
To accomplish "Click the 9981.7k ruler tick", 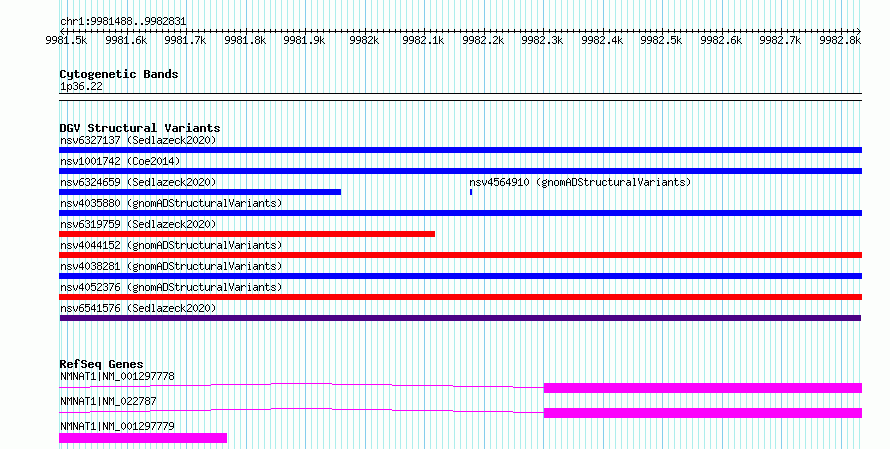I will point(185,40).
